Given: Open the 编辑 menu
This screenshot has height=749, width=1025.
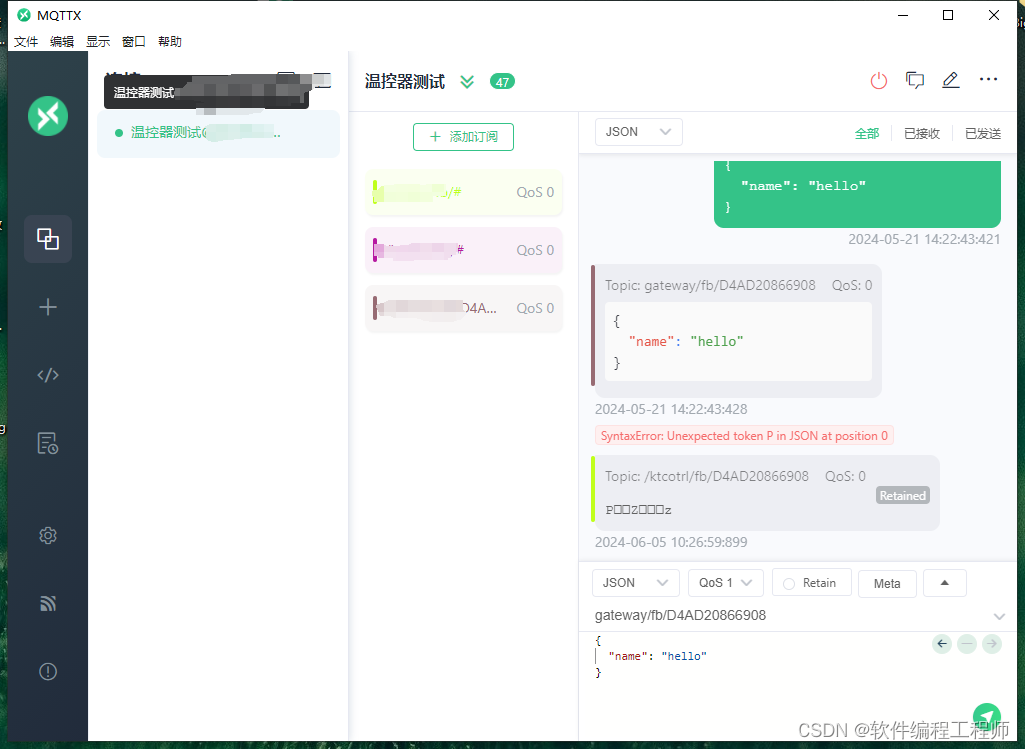Looking at the screenshot, I should 62,42.
